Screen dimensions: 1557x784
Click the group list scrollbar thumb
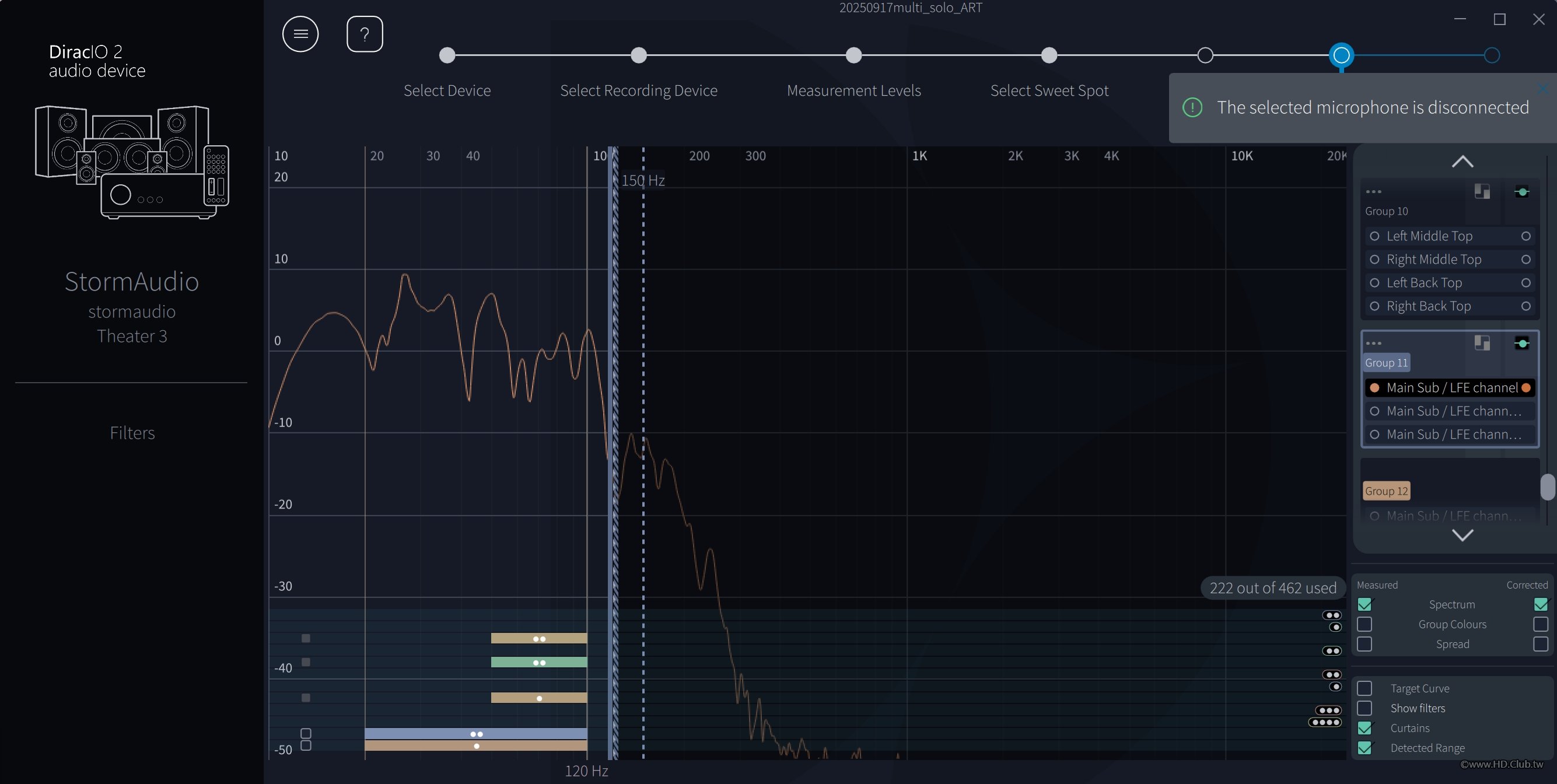tap(1546, 487)
